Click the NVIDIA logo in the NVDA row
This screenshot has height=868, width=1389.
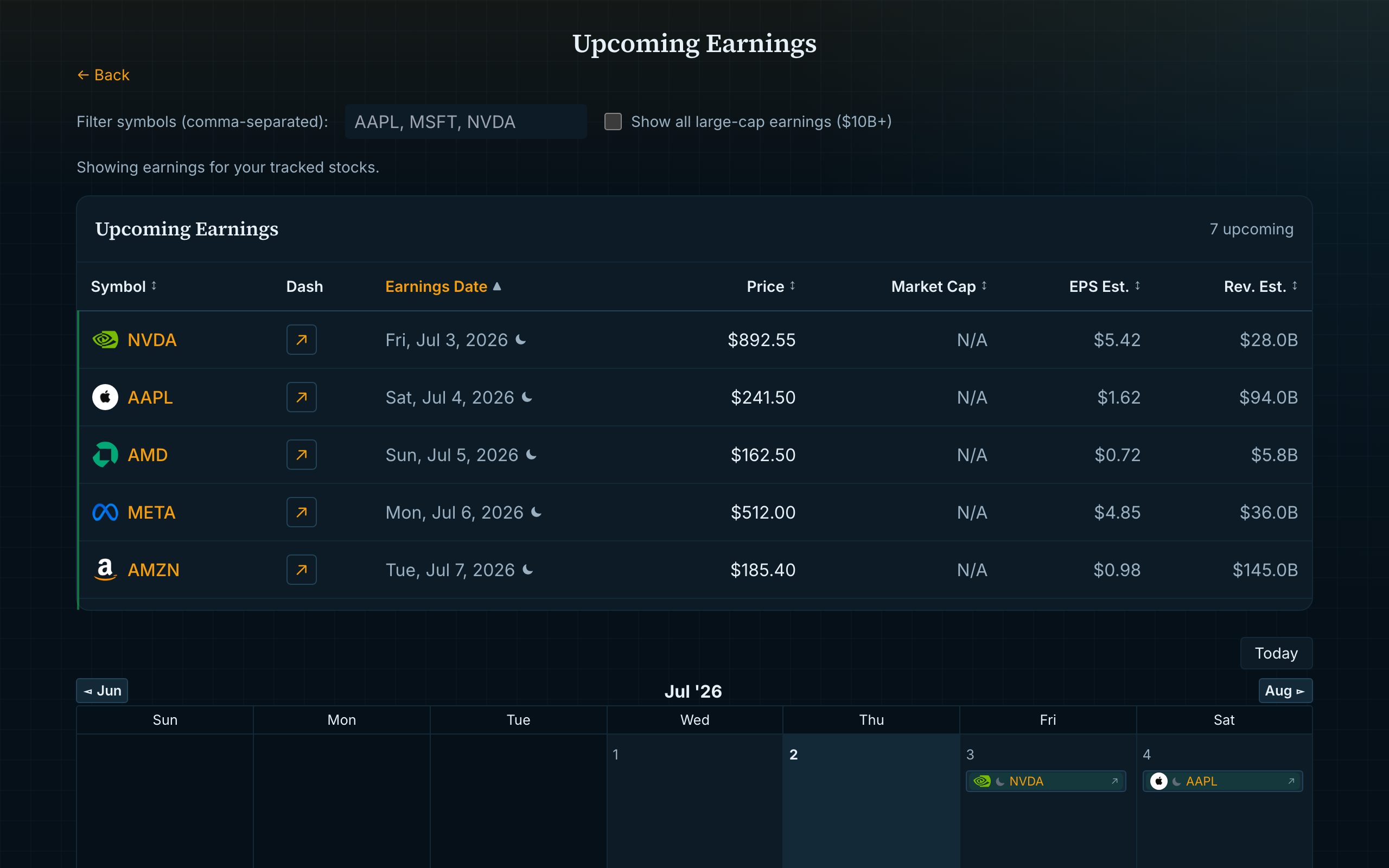tap(105, 340)
